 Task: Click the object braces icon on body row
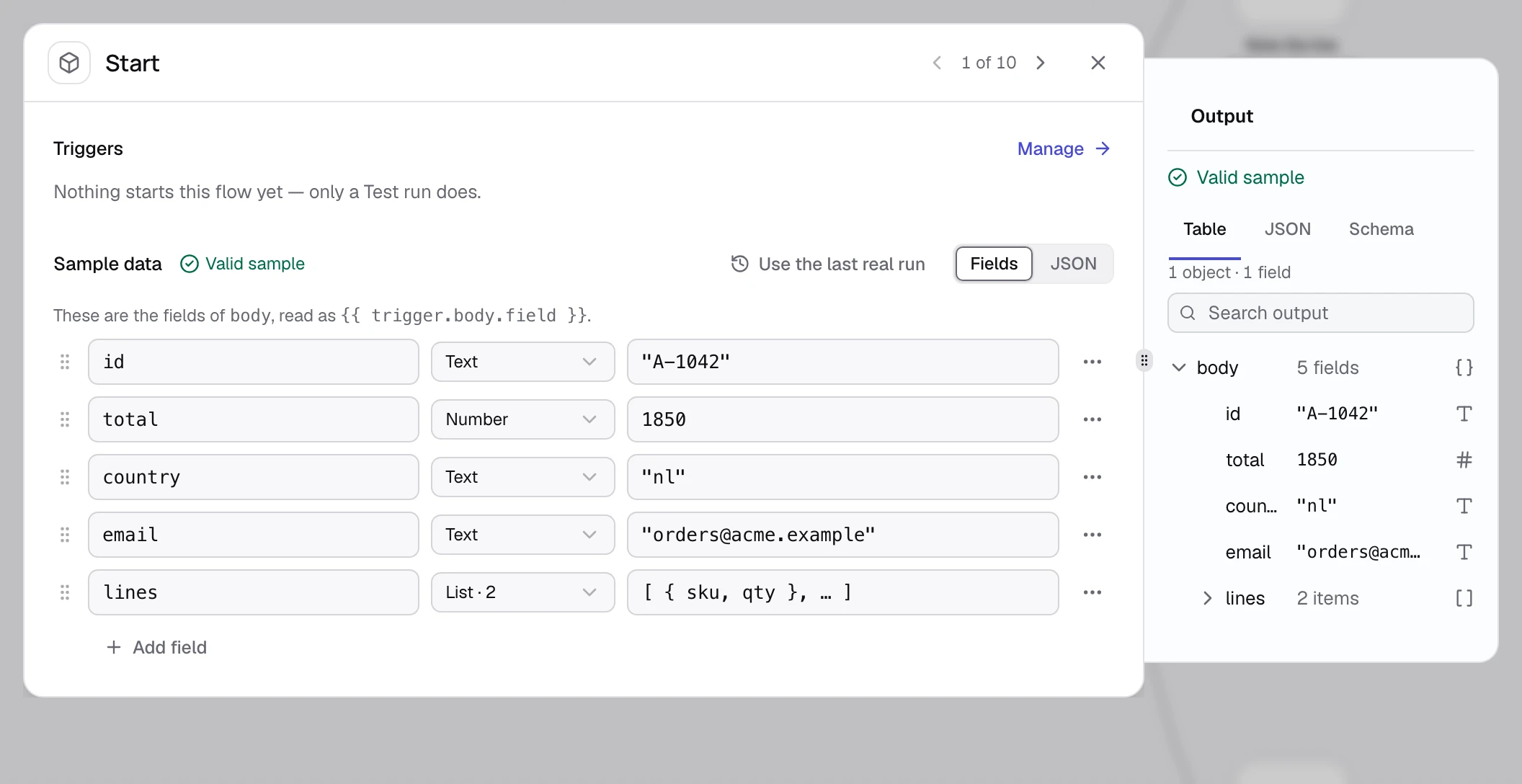1464,367
